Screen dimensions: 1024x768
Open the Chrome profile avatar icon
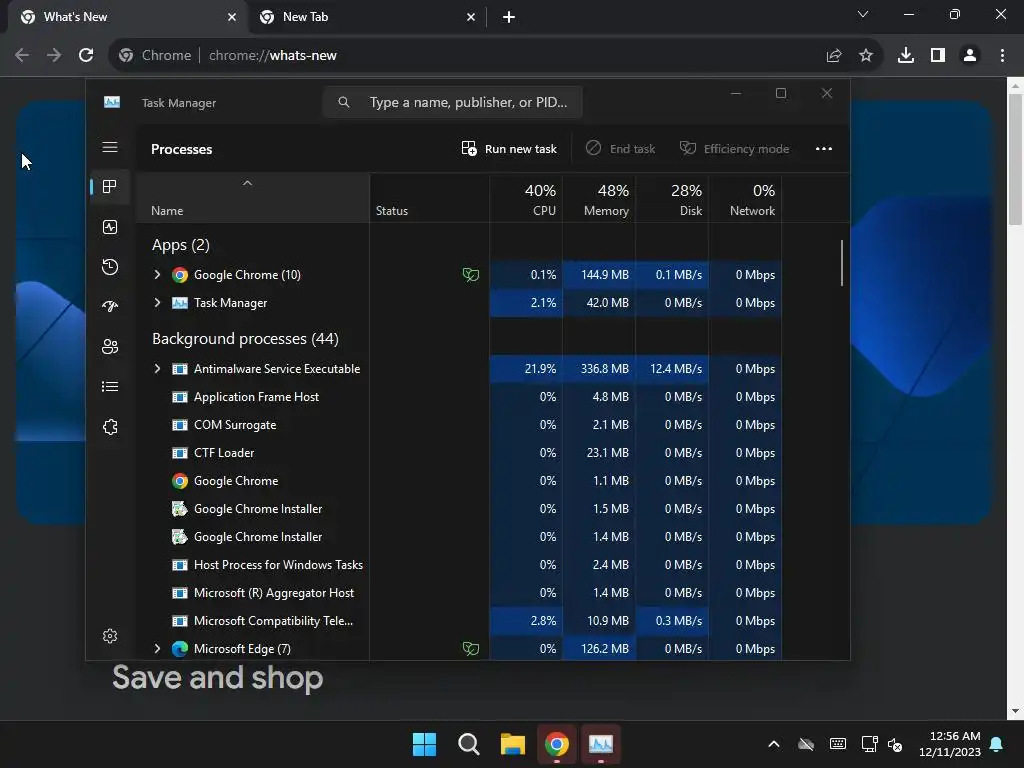pos(970,56)
